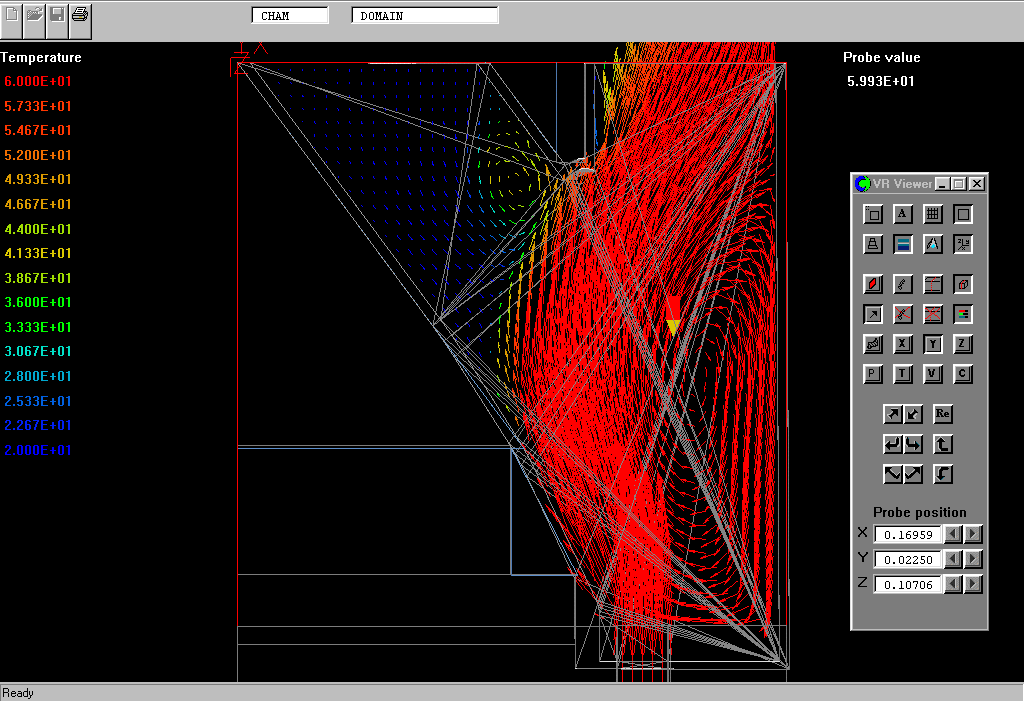Toggle the Y plane button
Viewport: 1024px width, 702px height.
[x=932, y=344]
